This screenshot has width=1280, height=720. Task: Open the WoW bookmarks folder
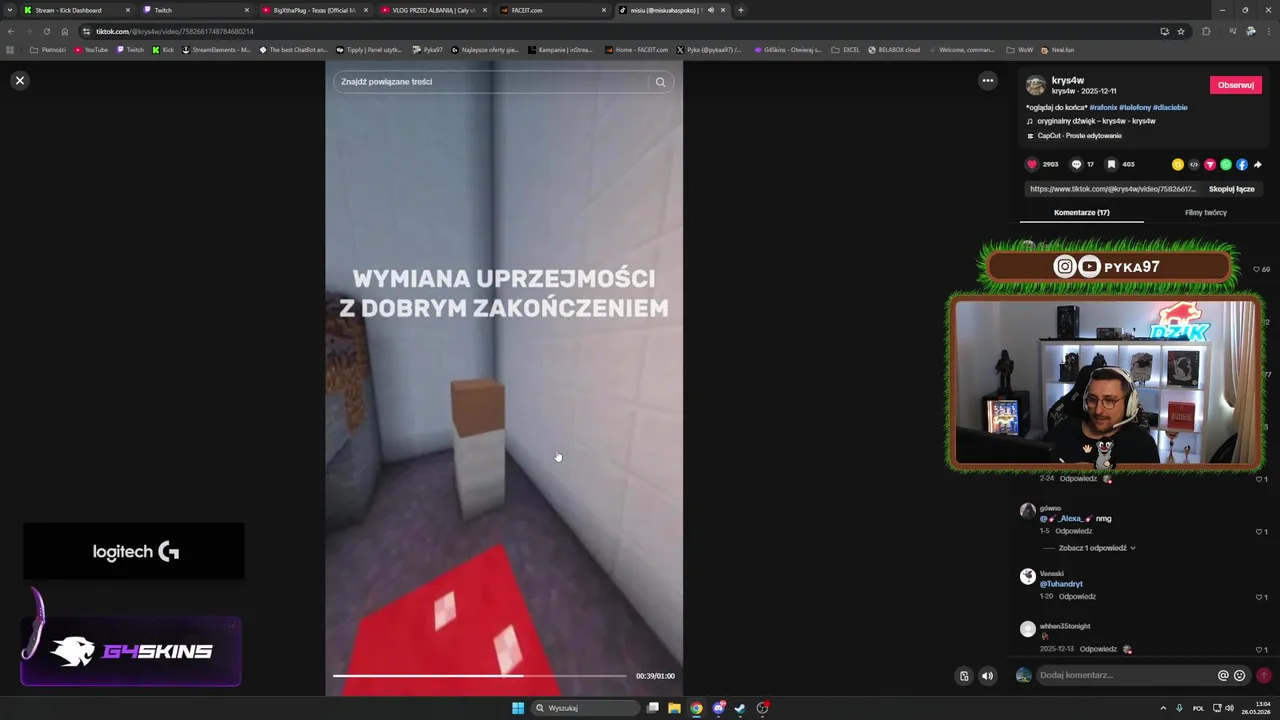[x=1019, y=49]
